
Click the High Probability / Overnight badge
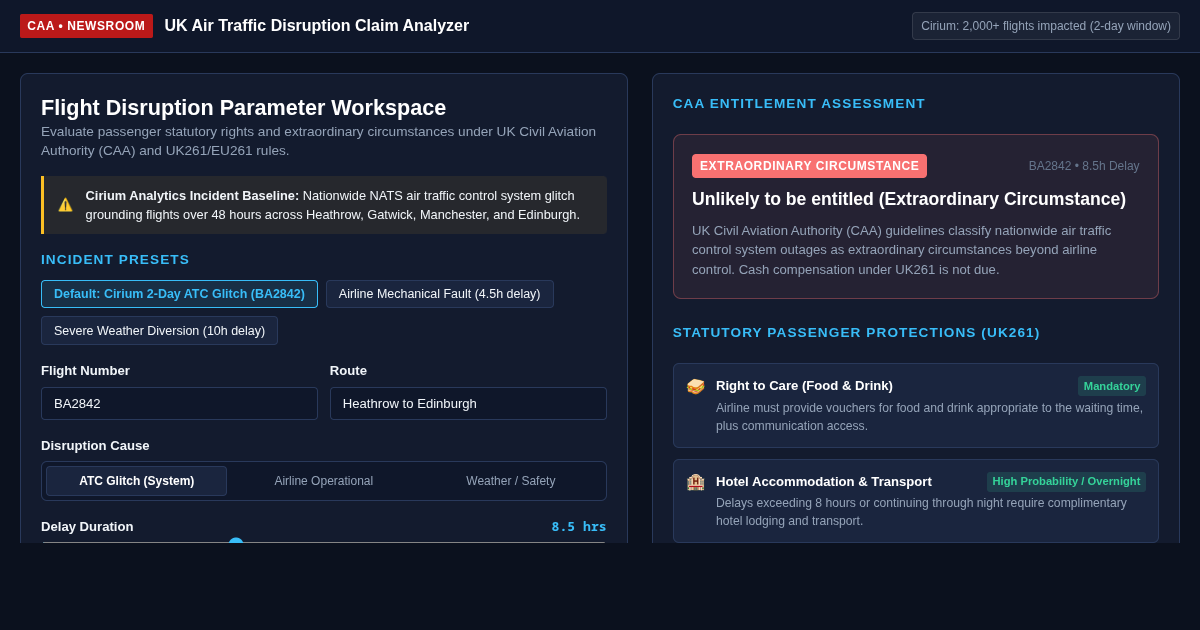[1066, 481]
